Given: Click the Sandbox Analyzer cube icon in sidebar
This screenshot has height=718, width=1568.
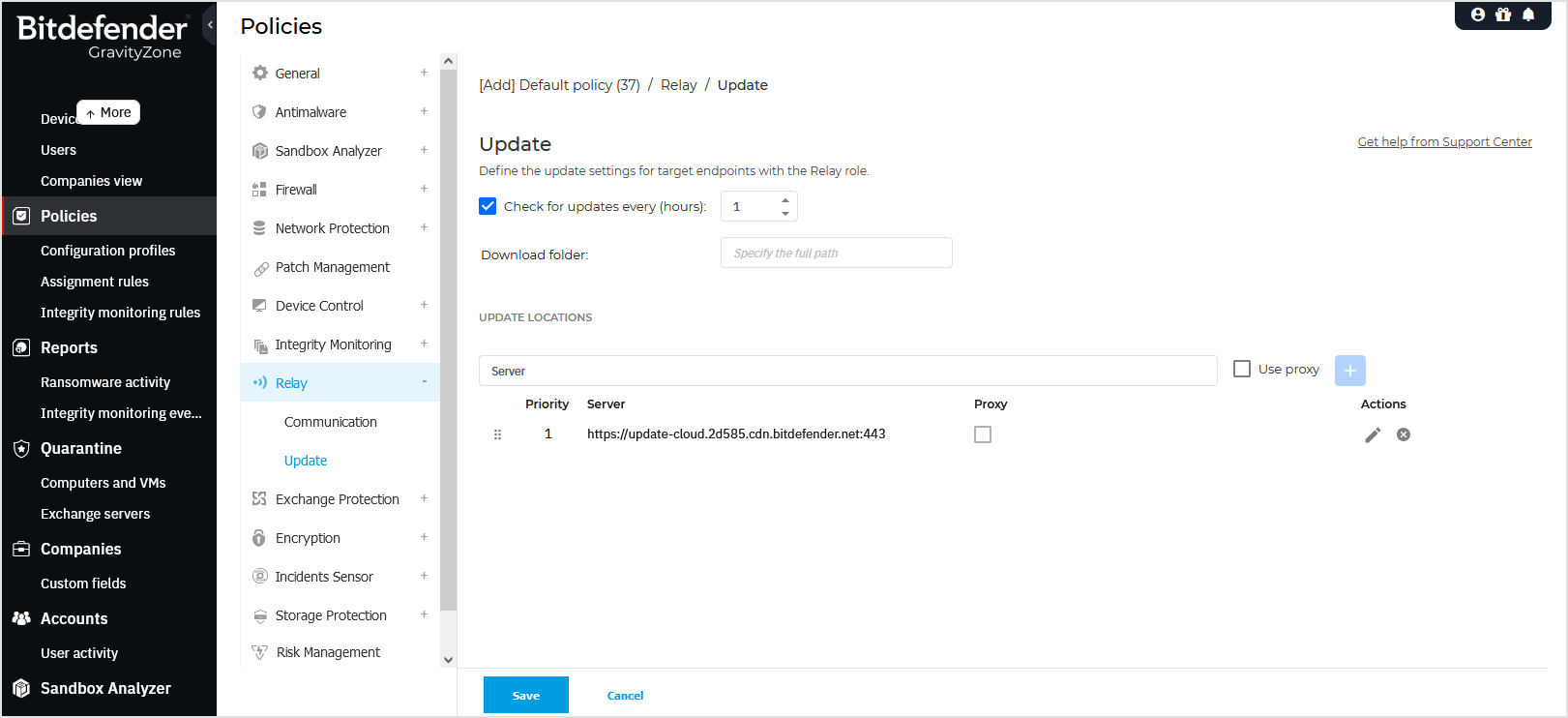Looking at the screenshot, I should click(21, 688).
